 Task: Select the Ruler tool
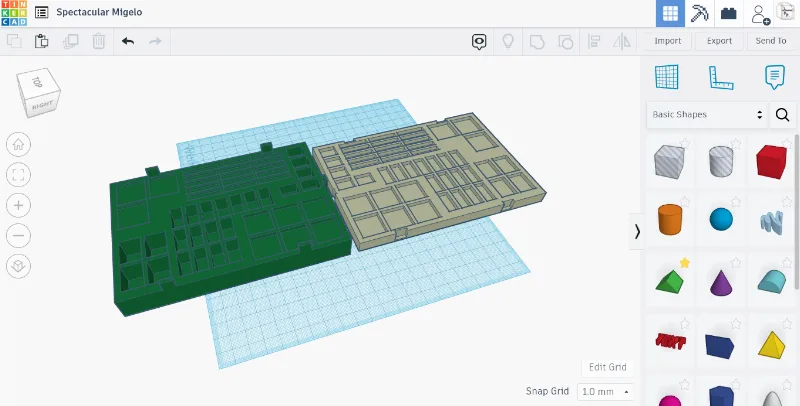tap(720, 78)
